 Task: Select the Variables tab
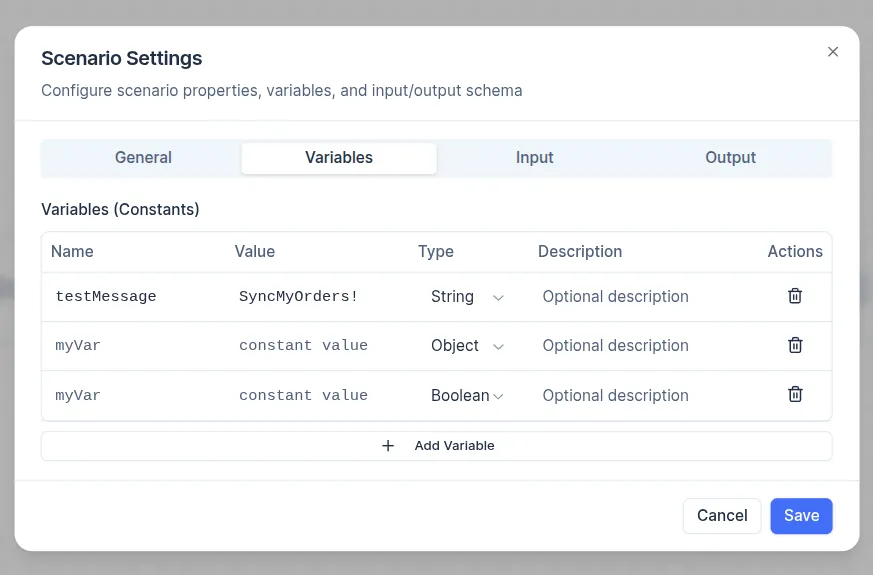[339, 158]
